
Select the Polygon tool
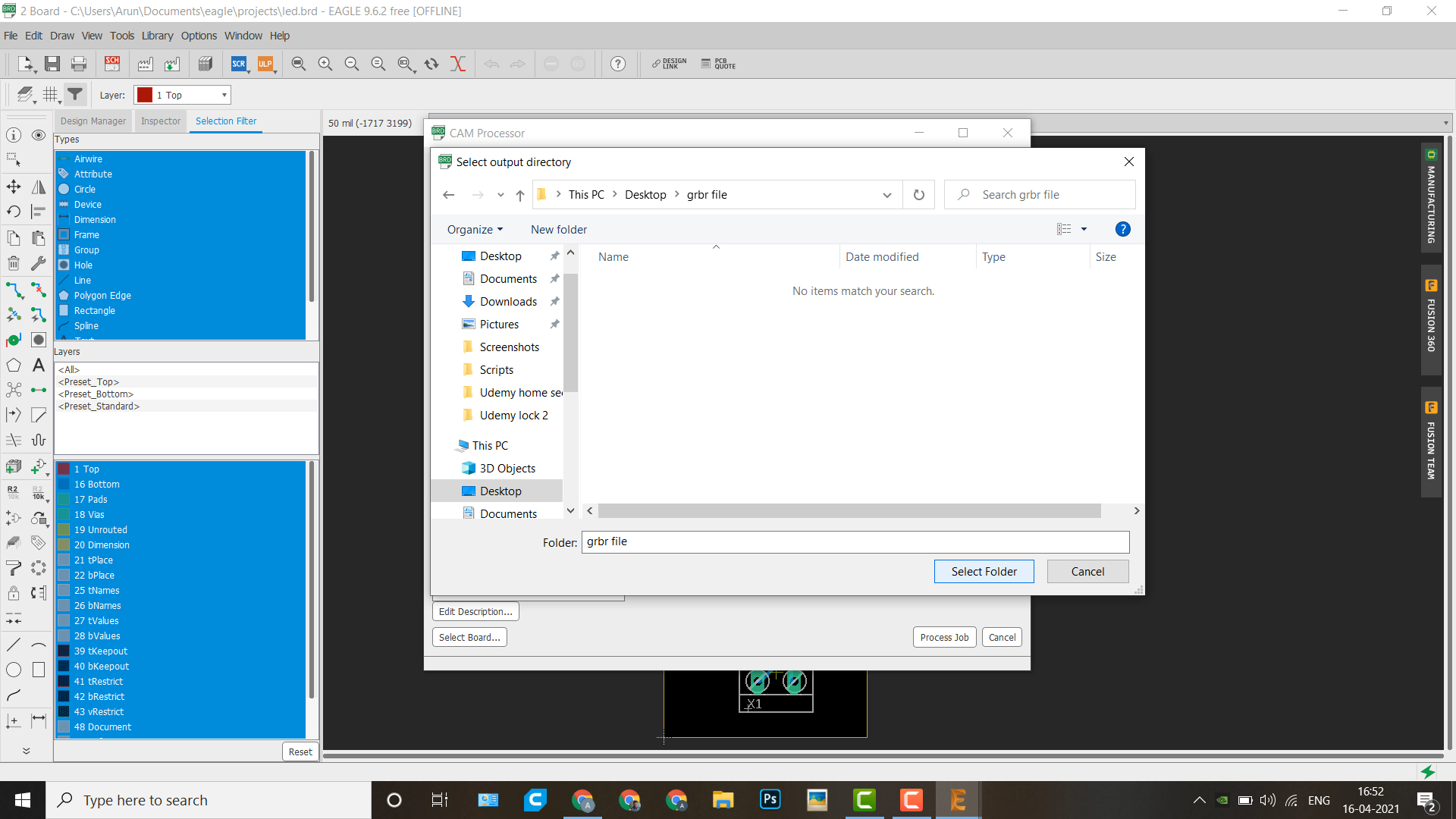tap(14, 366)
